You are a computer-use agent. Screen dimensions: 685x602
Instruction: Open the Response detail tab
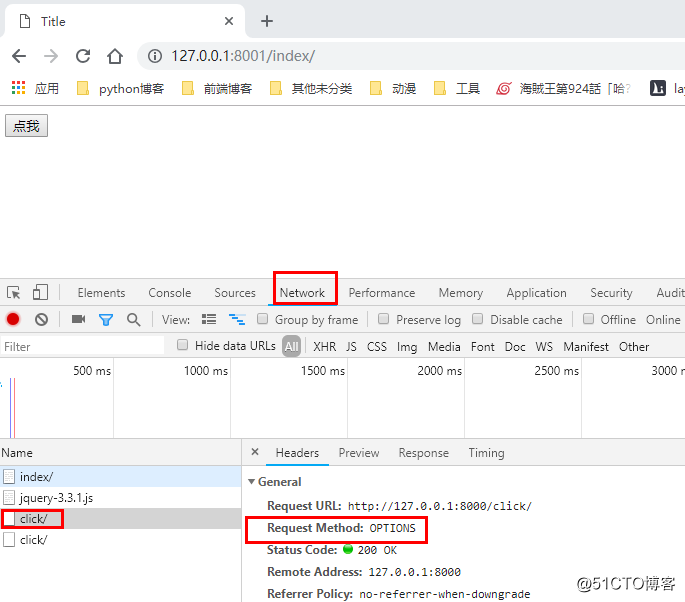[x=423, y=453]
